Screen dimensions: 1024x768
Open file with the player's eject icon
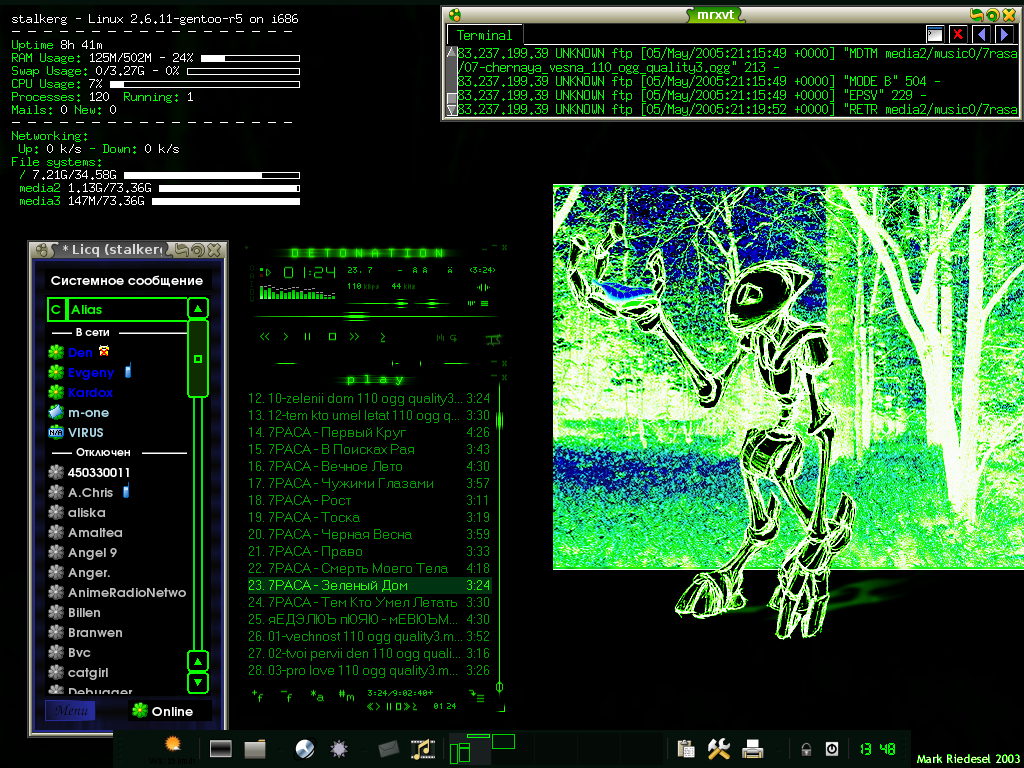point(383,337)
